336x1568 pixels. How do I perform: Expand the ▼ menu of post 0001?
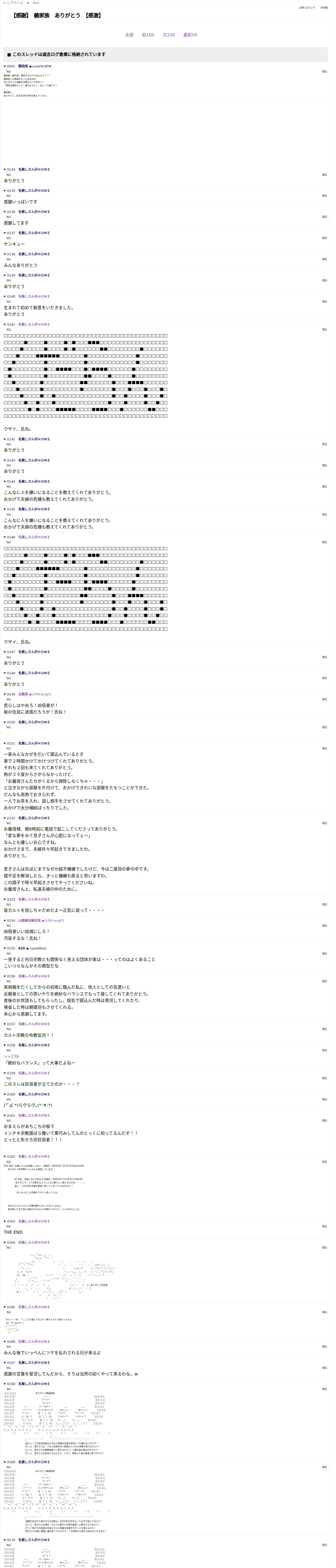pyautogui.click(x=5, y=66)
